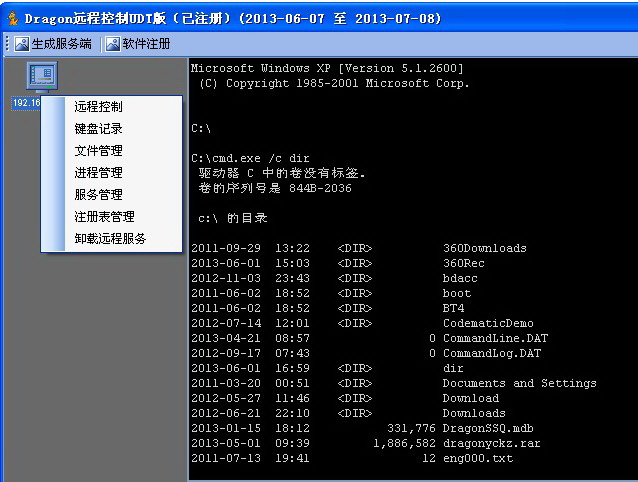Screen dimensions: 638x482
Task: Click the eng000.txt file name
Action: point(478,459)
